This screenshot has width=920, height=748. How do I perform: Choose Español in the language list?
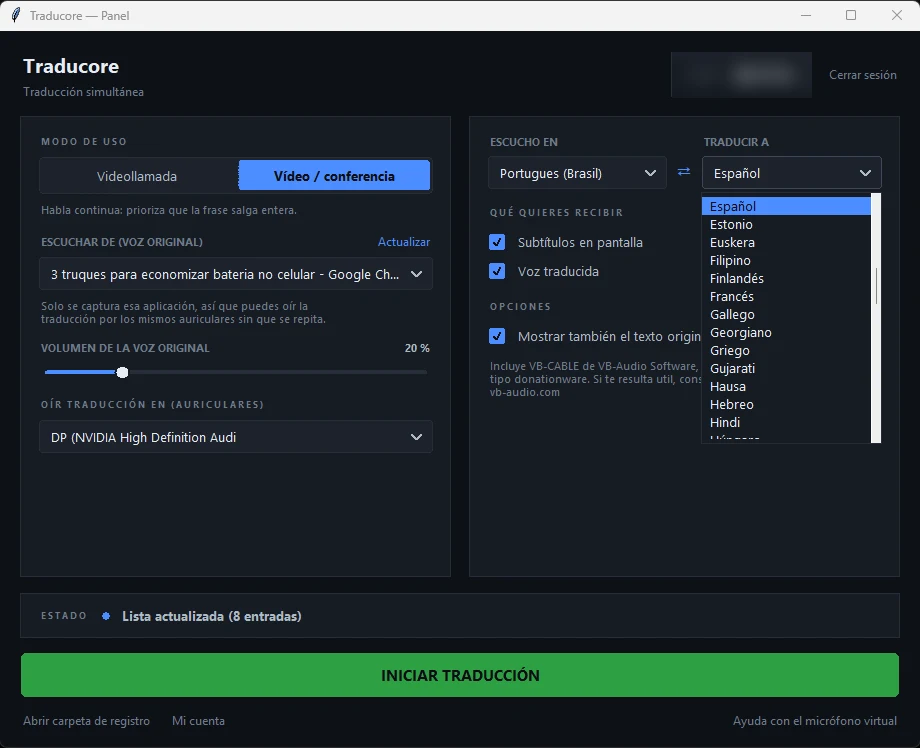pos(786,207)
